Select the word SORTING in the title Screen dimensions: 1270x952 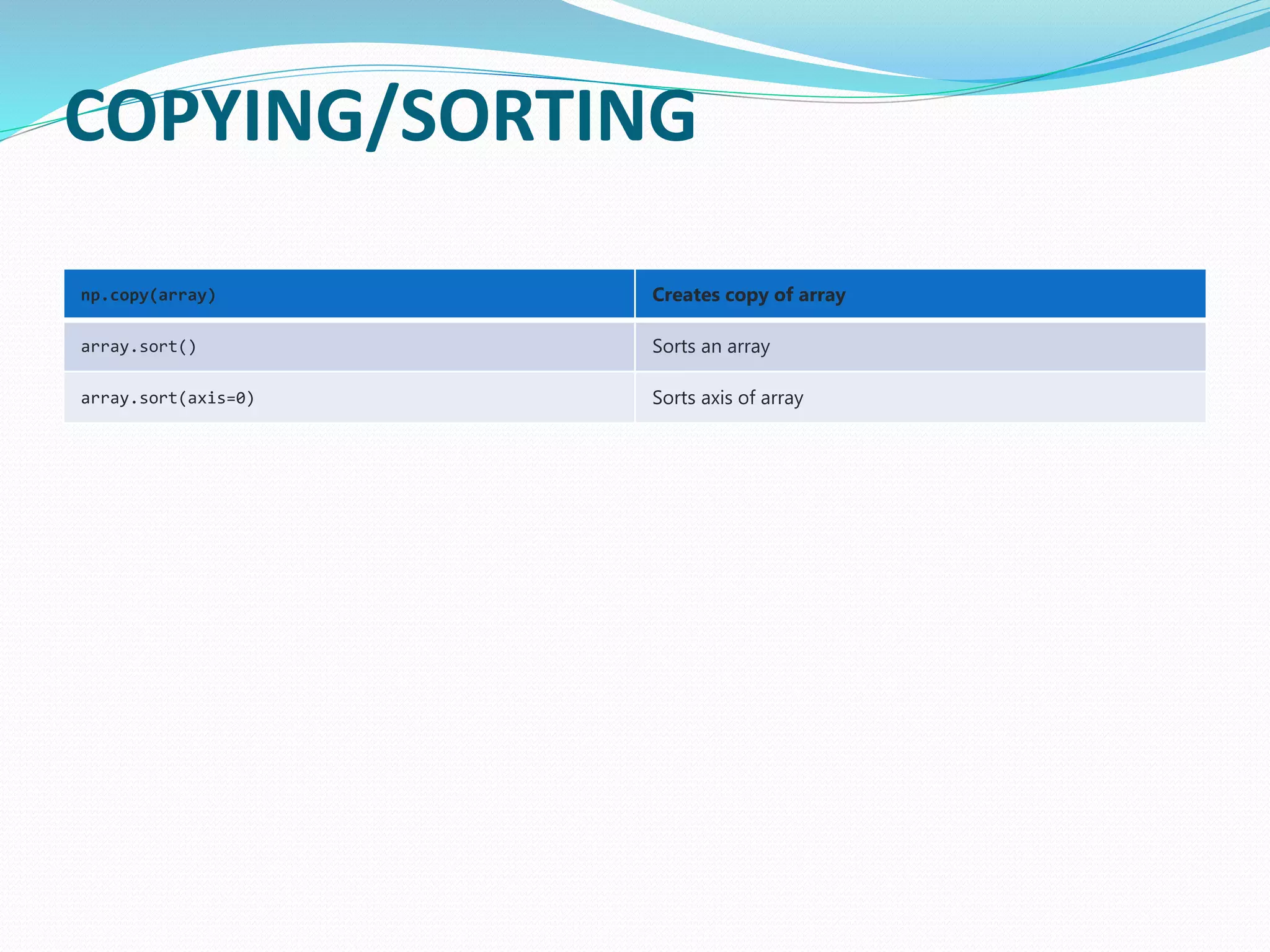pos(549,116)
